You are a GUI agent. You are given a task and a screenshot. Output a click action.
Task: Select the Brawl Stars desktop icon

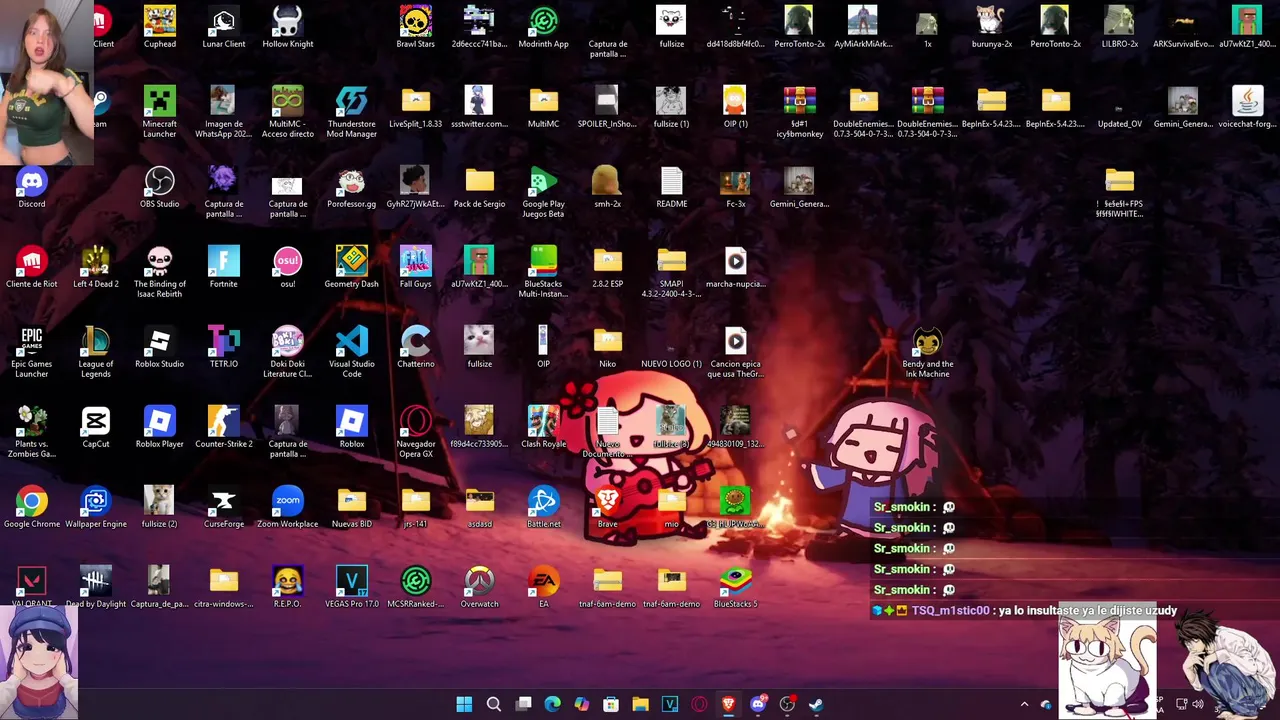[x=416, y=27]
